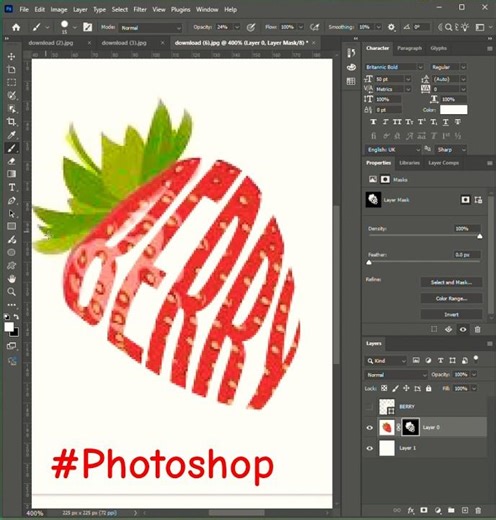Select the Rectangle shape tool

coord(11,226)
